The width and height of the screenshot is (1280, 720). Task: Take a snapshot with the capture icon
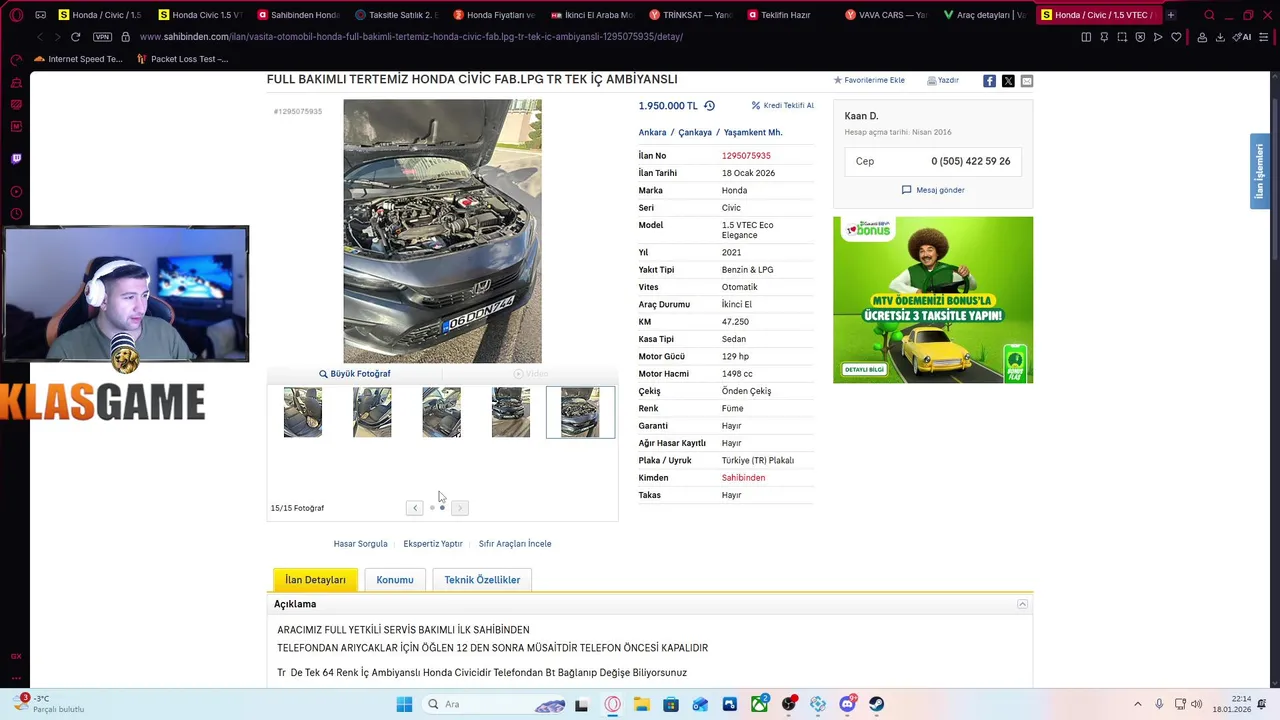click(1122, 37)
